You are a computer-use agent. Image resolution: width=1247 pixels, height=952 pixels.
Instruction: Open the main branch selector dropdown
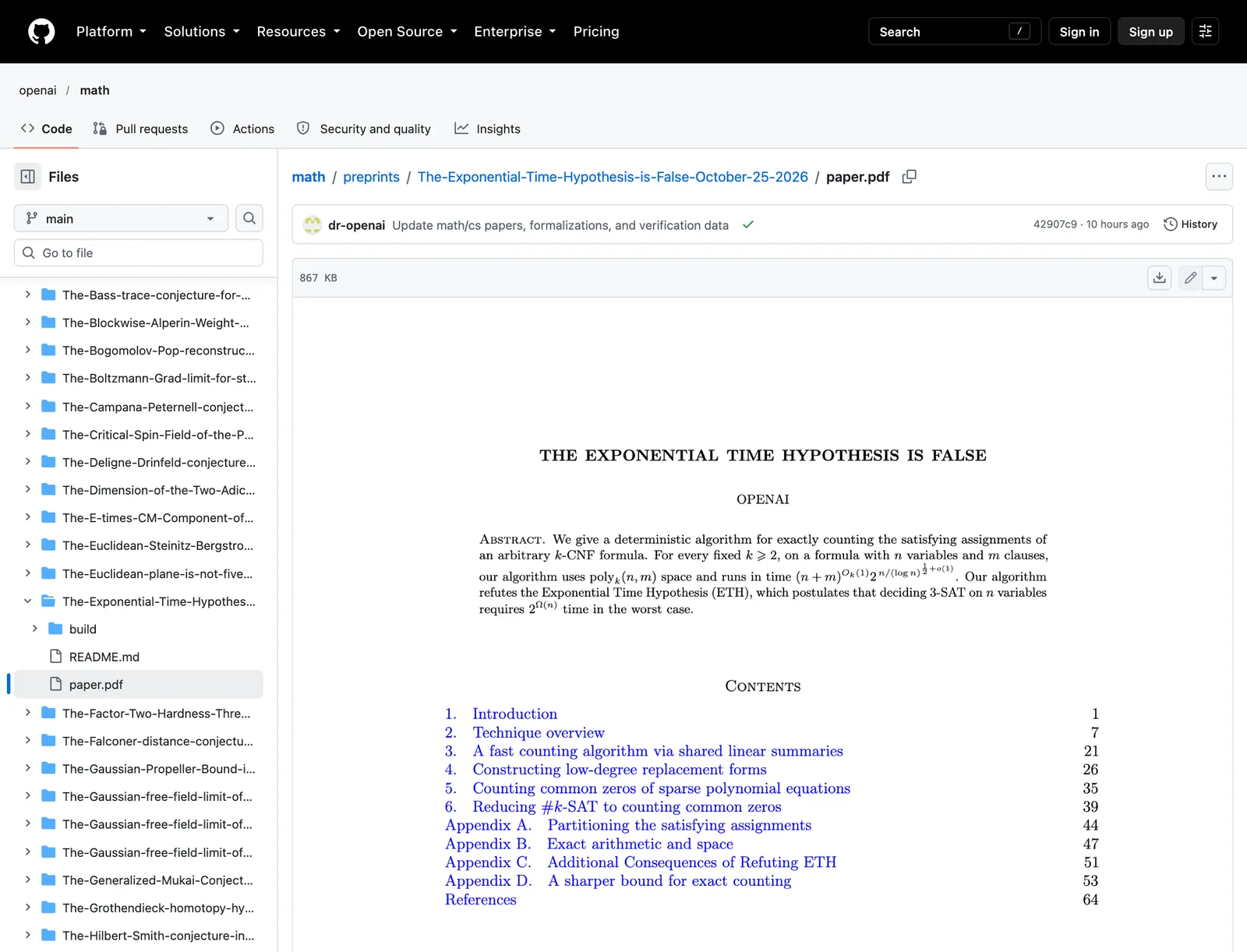121,218
